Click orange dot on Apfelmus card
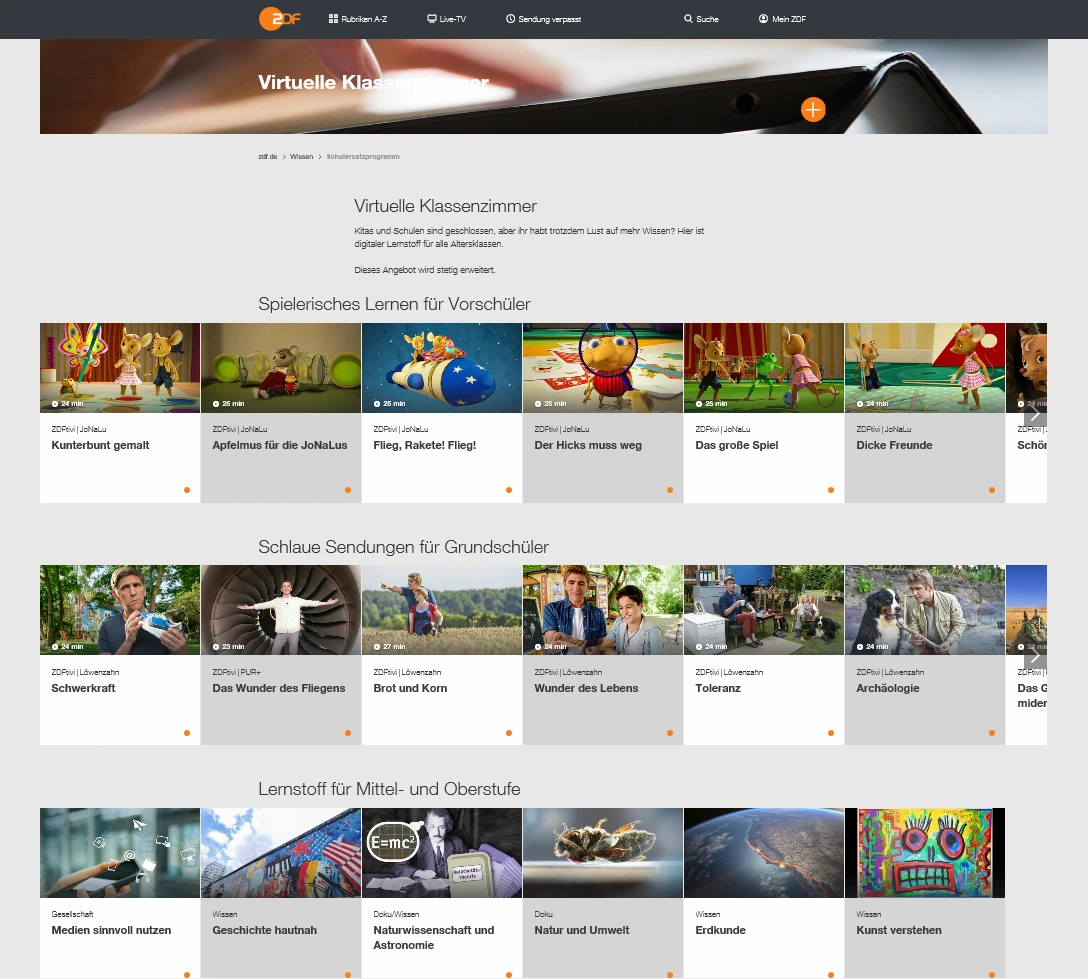Screen dimensions: 1088x979 (348, 490)
